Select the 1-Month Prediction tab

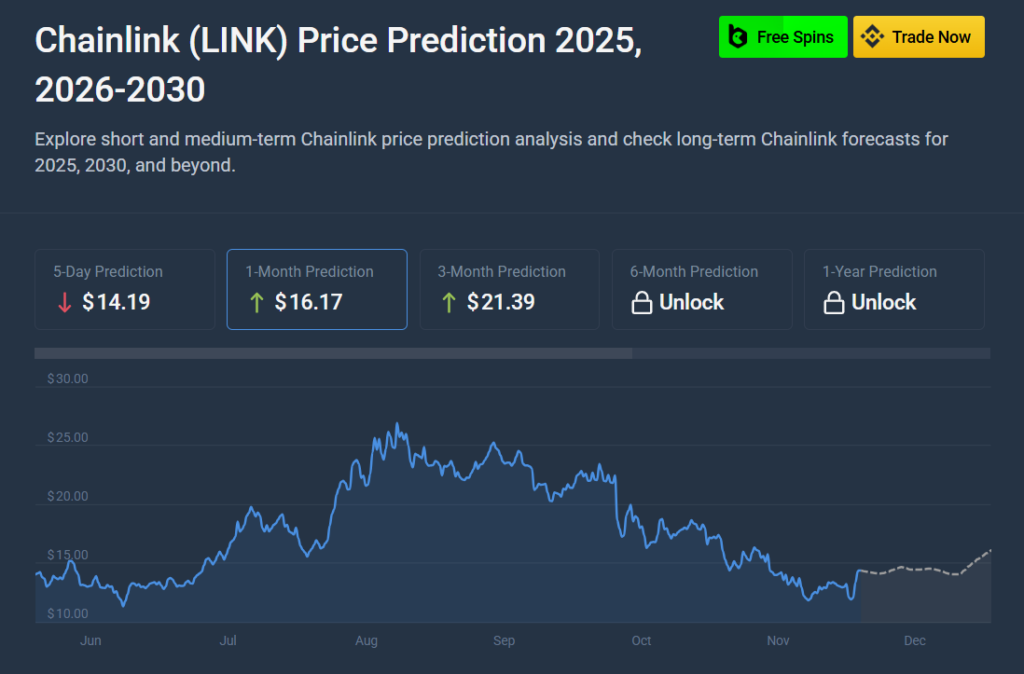coord(316,289)
